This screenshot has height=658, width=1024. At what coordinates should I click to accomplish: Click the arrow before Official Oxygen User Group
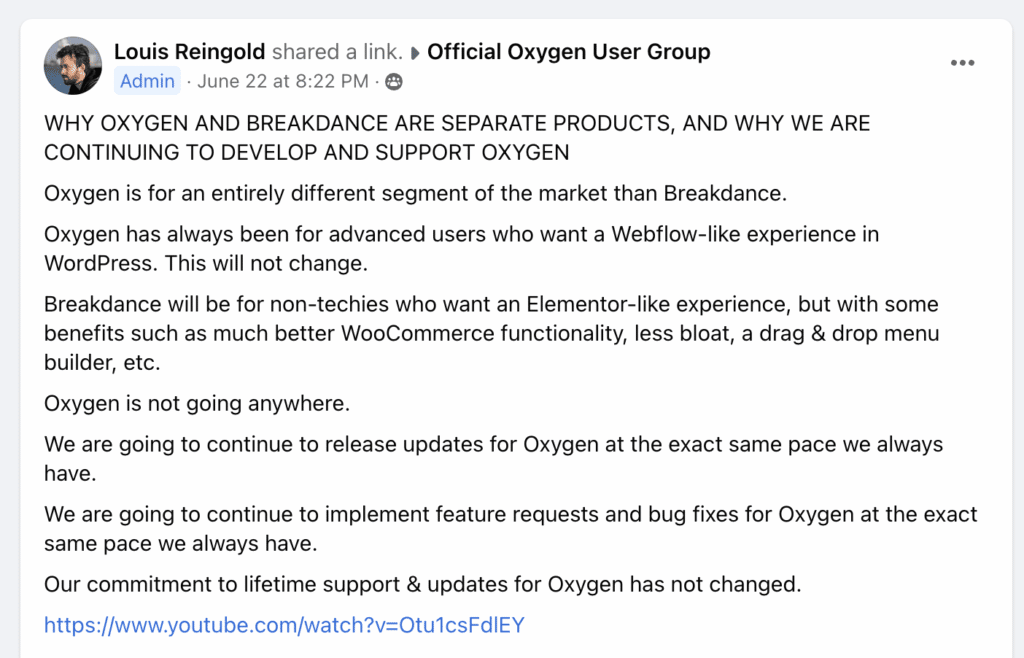(x=415, y=53)
